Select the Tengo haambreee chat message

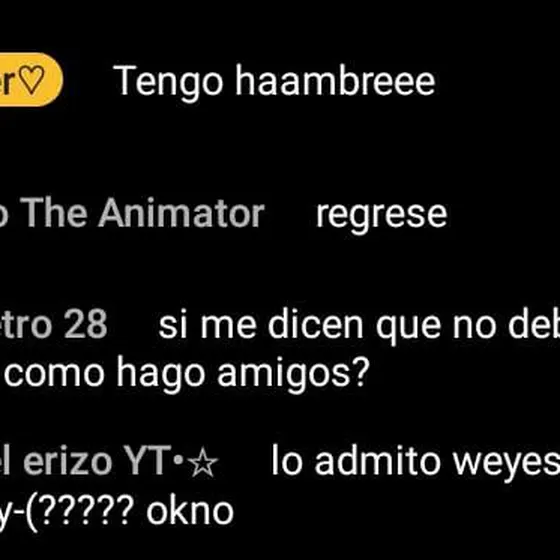click(274, 82)
